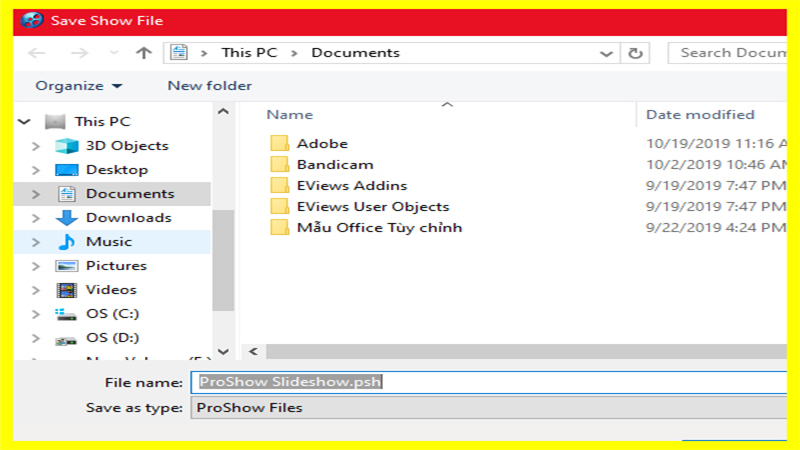Viewport: 800px width, 450px height.
Task: Click Adobe's date 10/19/2019
Action: (x=716, y=143)
